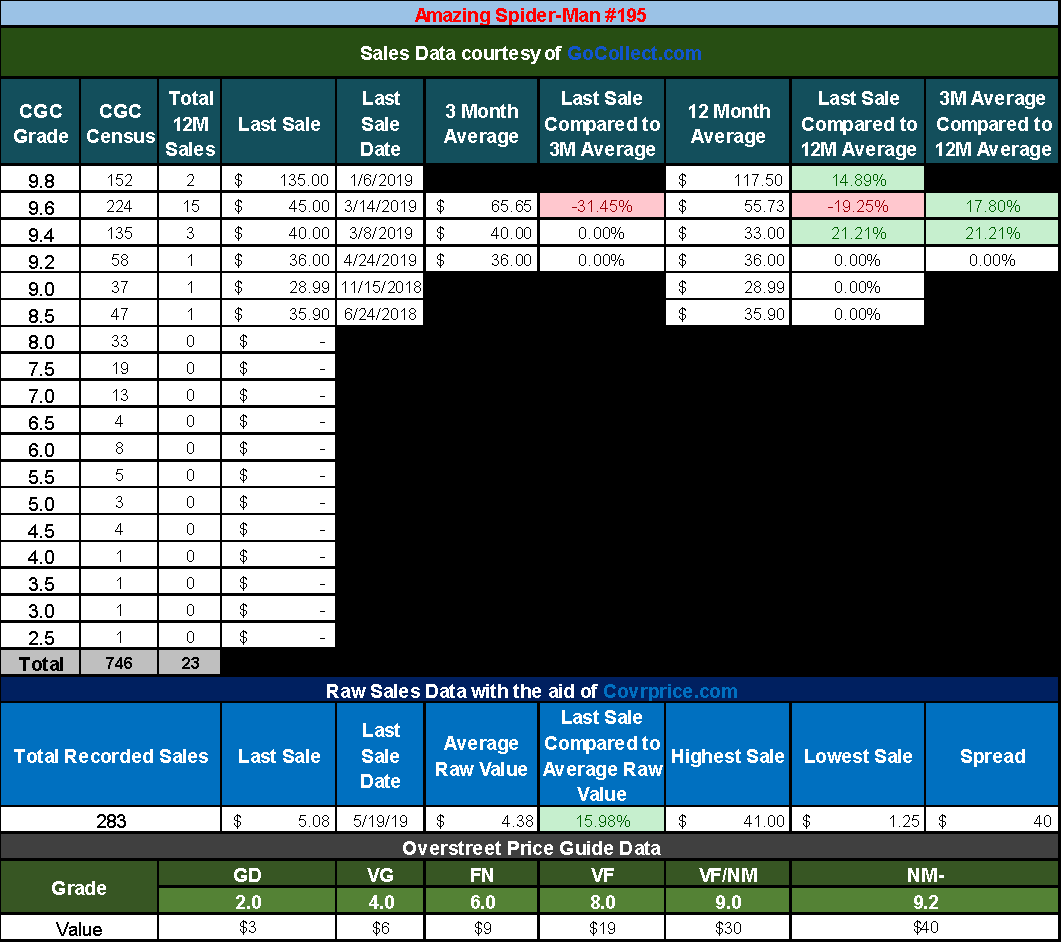
Task: Select the $28.99 last sale cell
Action: coord(279,288)
